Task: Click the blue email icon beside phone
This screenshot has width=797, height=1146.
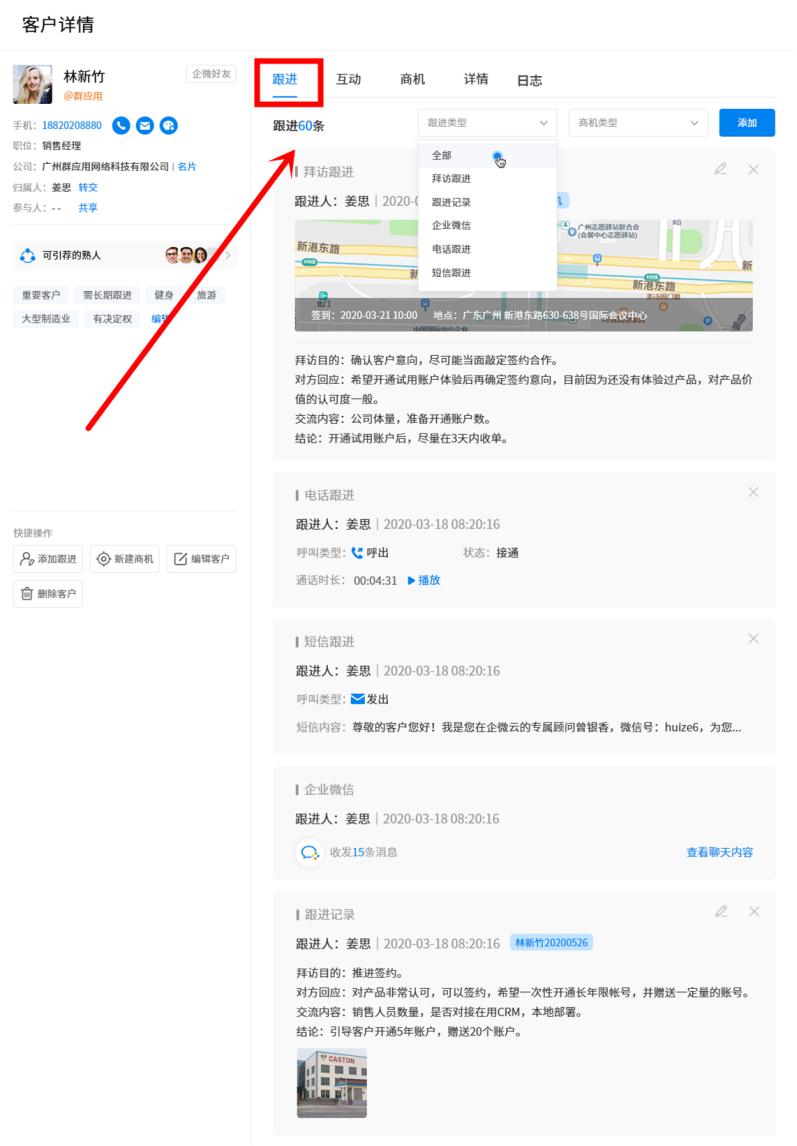Action: pos(145,126)
